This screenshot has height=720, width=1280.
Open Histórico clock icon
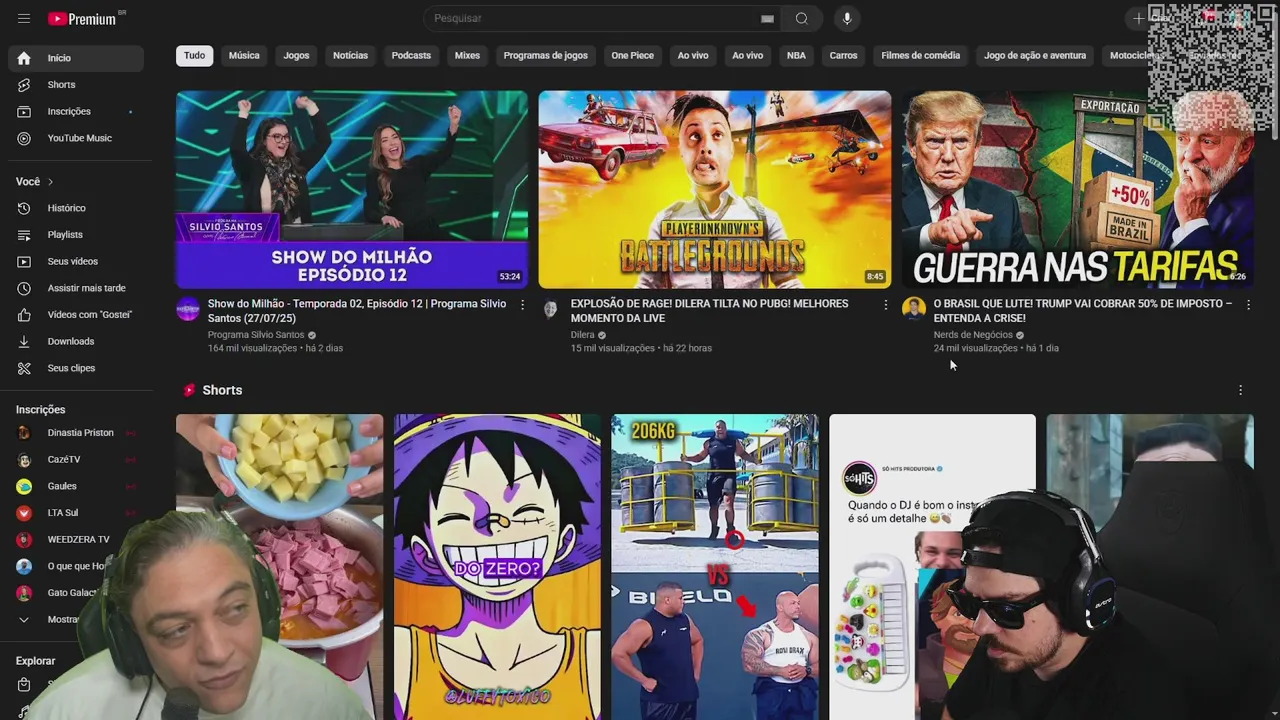coord(24,208)
